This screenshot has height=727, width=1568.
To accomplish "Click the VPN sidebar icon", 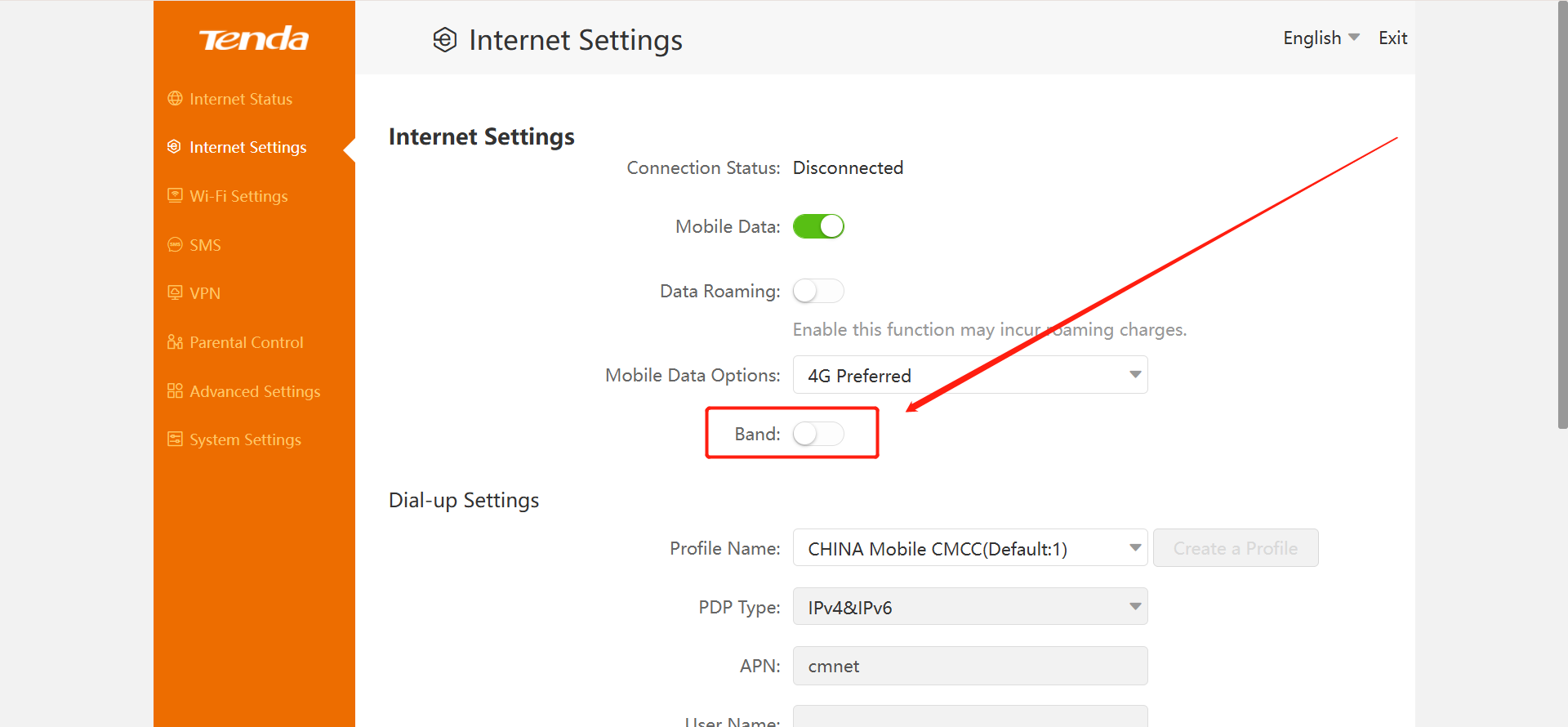I will (175, 292).
